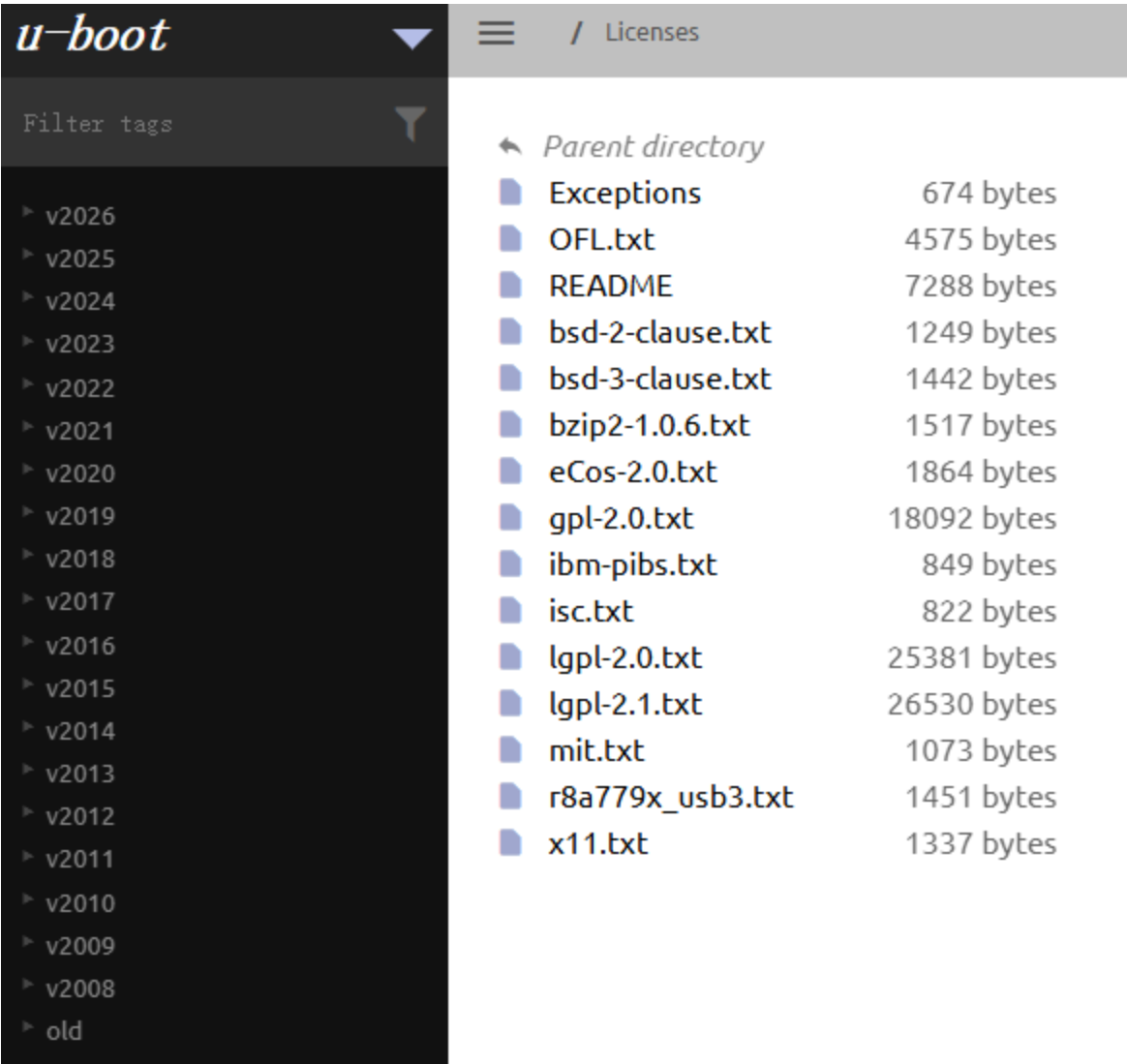The width and height of the screenshot is (1127, 1064).
Task: Open mit.txt
Action: click(x=596, y=750)
